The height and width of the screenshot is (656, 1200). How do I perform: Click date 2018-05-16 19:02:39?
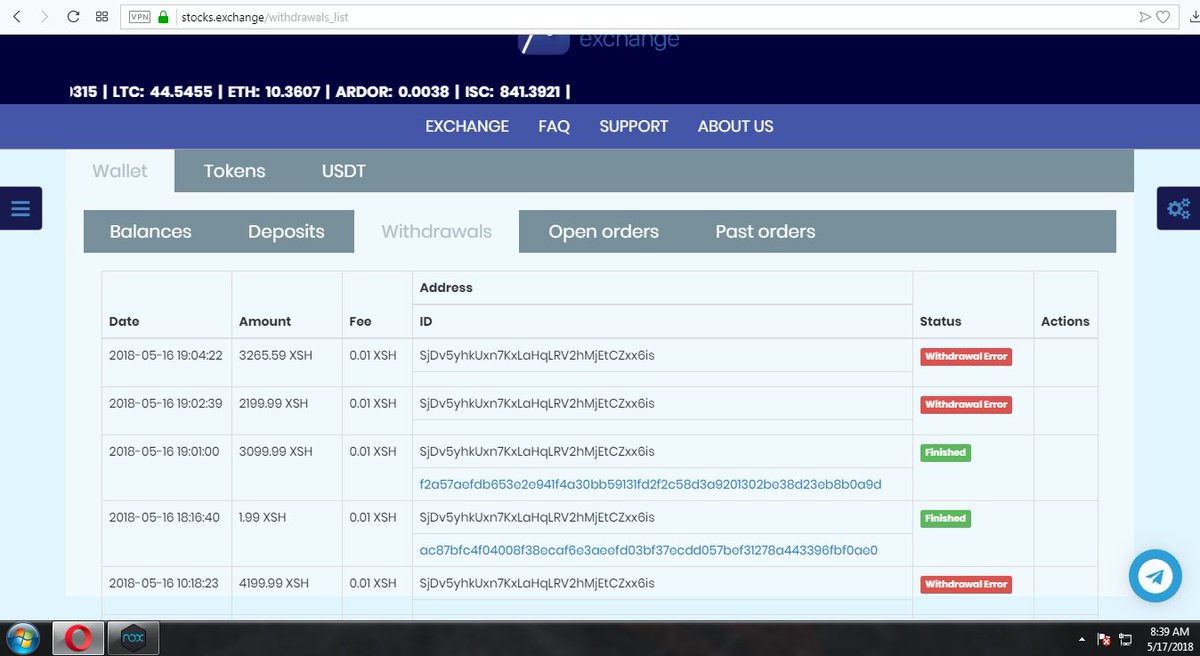[165, 404]
